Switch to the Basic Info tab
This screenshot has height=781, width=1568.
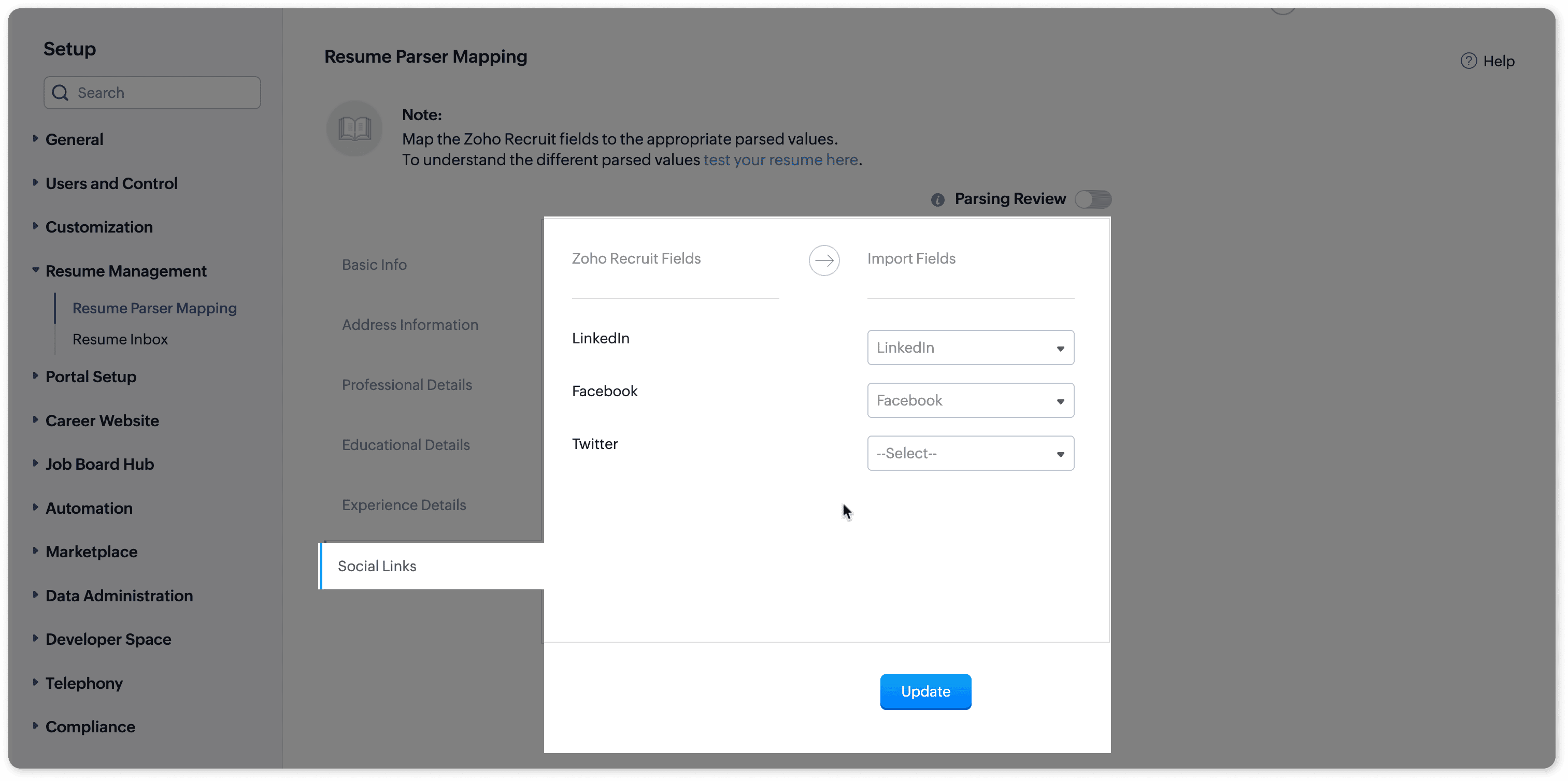374,265
